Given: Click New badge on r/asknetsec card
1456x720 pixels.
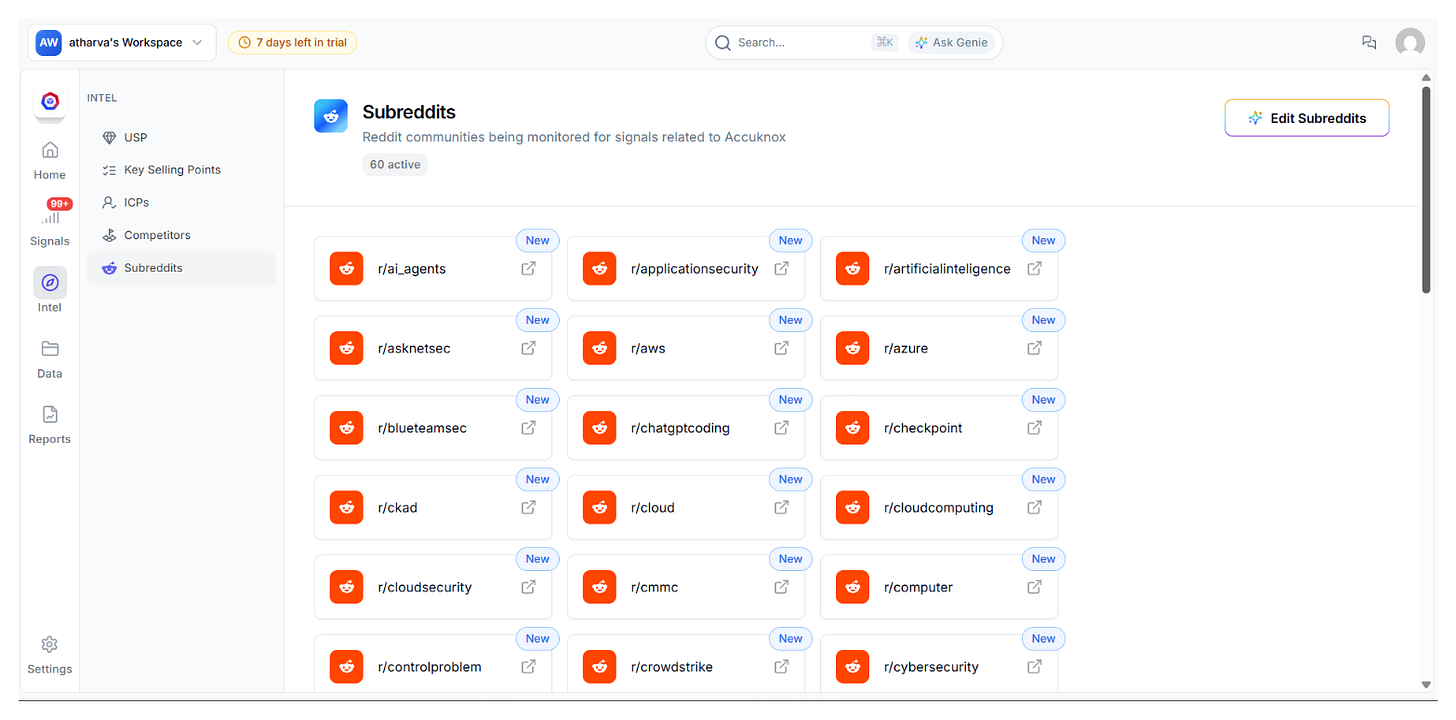Looking at the screenshot, I should pos(538,320).
